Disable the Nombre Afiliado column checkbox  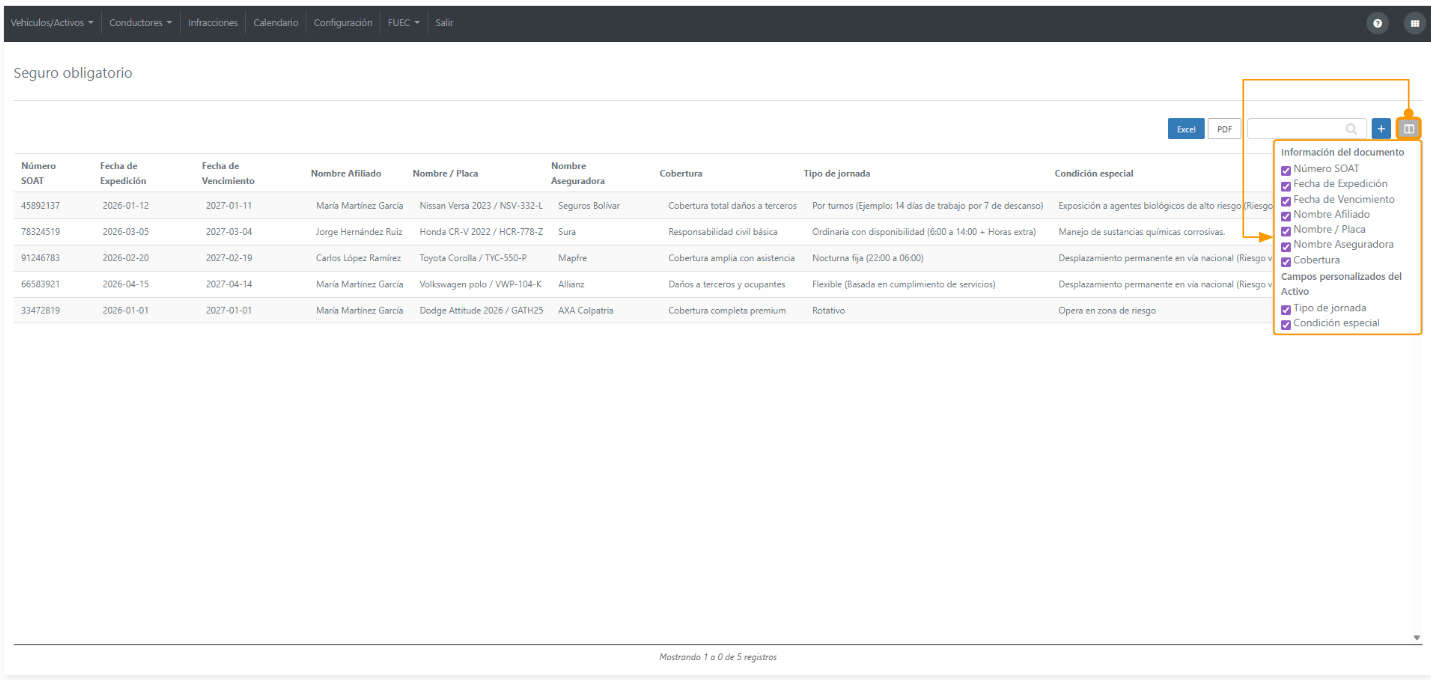click(x=1286, y=215)
